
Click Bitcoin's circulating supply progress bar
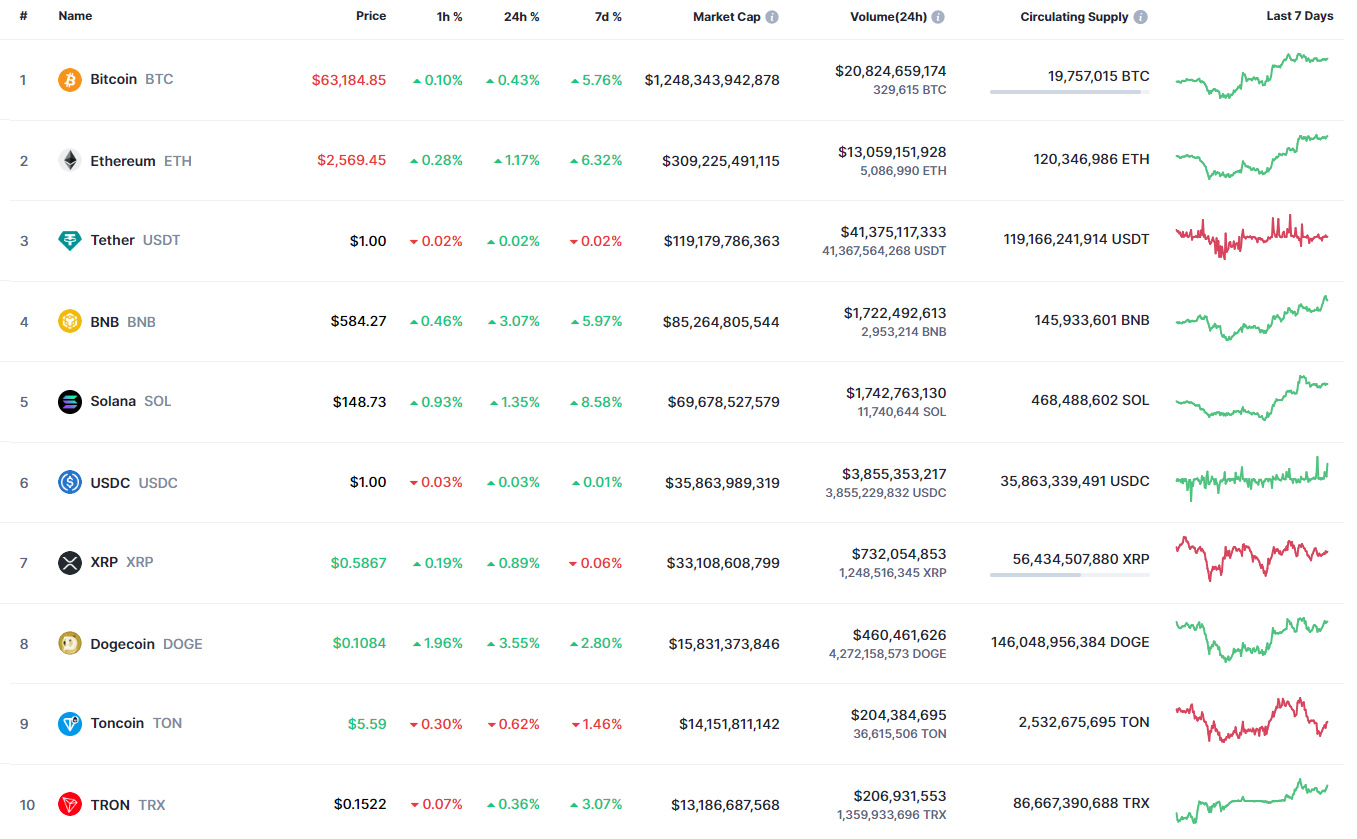click(x=1069, y=92)
